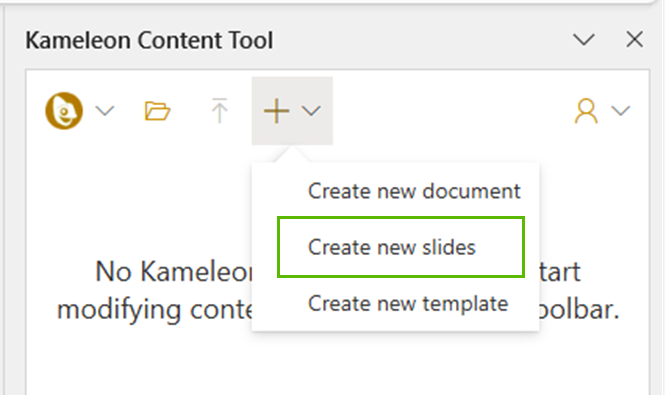Collapse the chevron next to the plus icon
Screen dimensions: 666x395
[311, 111]
